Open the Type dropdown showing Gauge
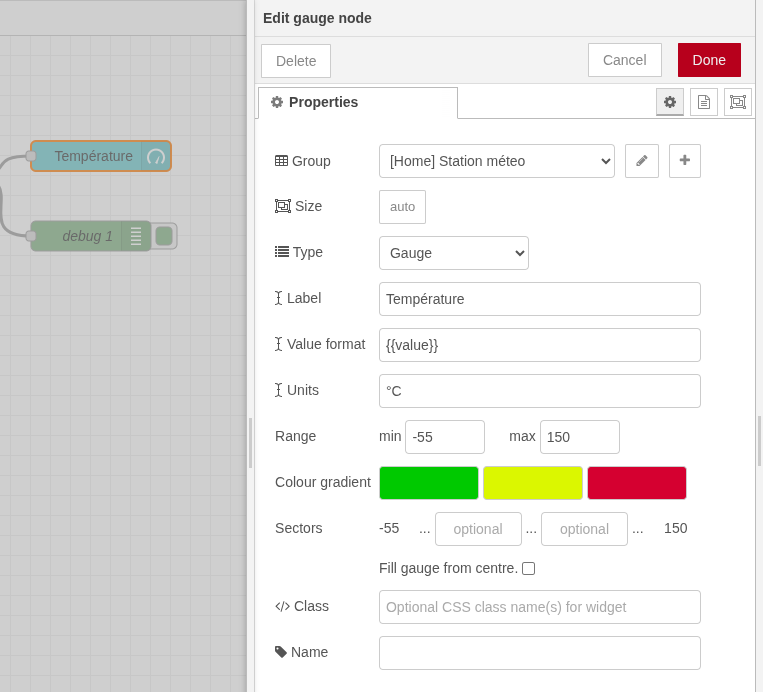The height and width of the screenshot is (692, 763). 454,253
